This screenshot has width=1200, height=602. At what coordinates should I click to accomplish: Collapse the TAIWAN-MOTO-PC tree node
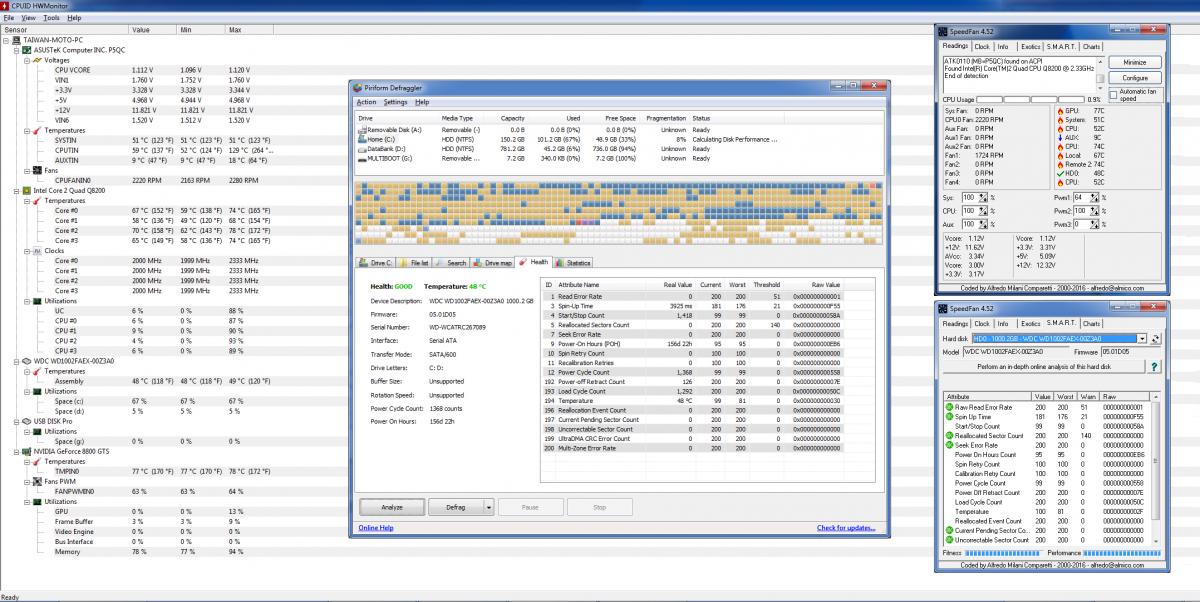(x=8, y=39)
